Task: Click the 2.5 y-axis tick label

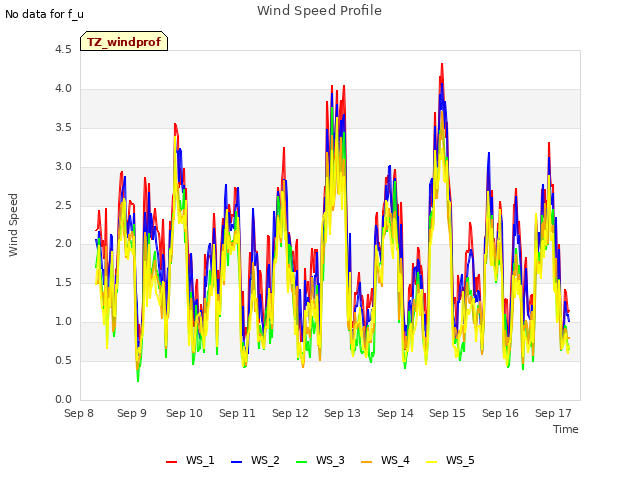Action: (x=63, y=205)
